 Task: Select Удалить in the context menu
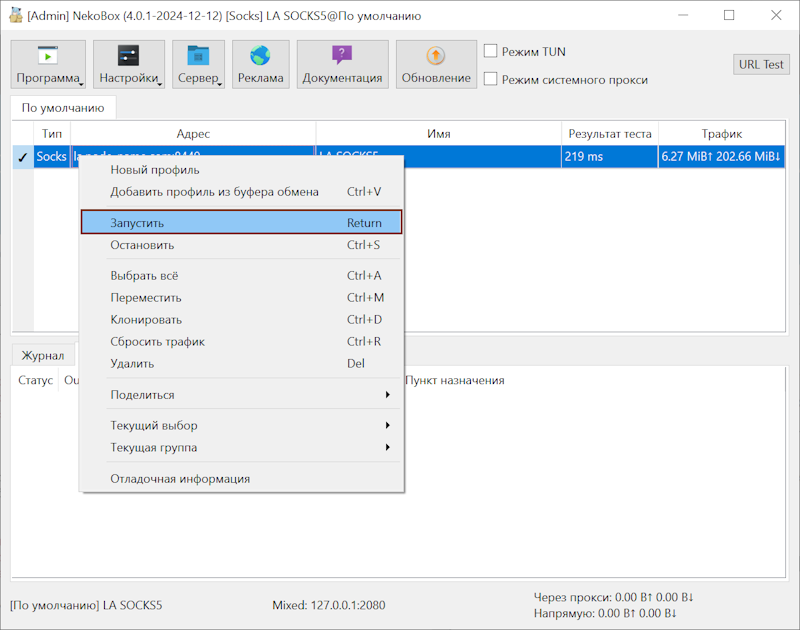point(132,364)
